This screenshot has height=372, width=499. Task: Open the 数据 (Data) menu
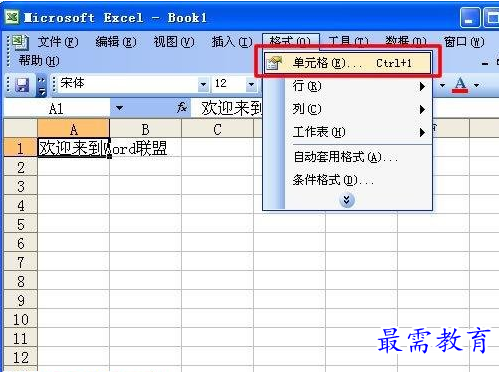(x=406, y=41)
